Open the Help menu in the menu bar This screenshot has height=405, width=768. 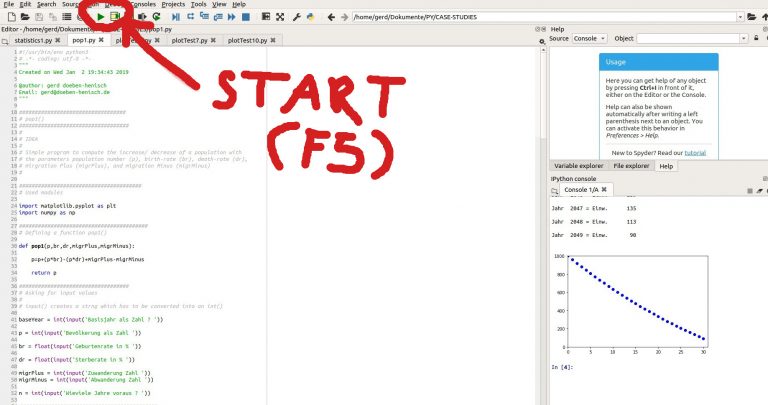239,4
